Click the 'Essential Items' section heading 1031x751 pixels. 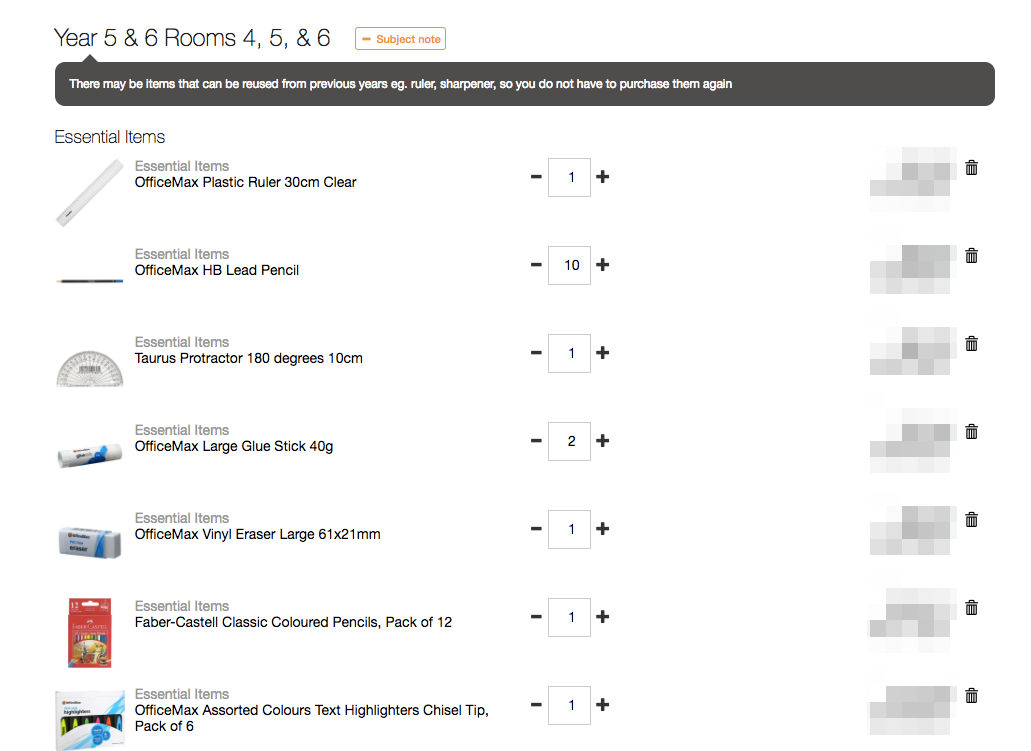click(x=109, y=137)
